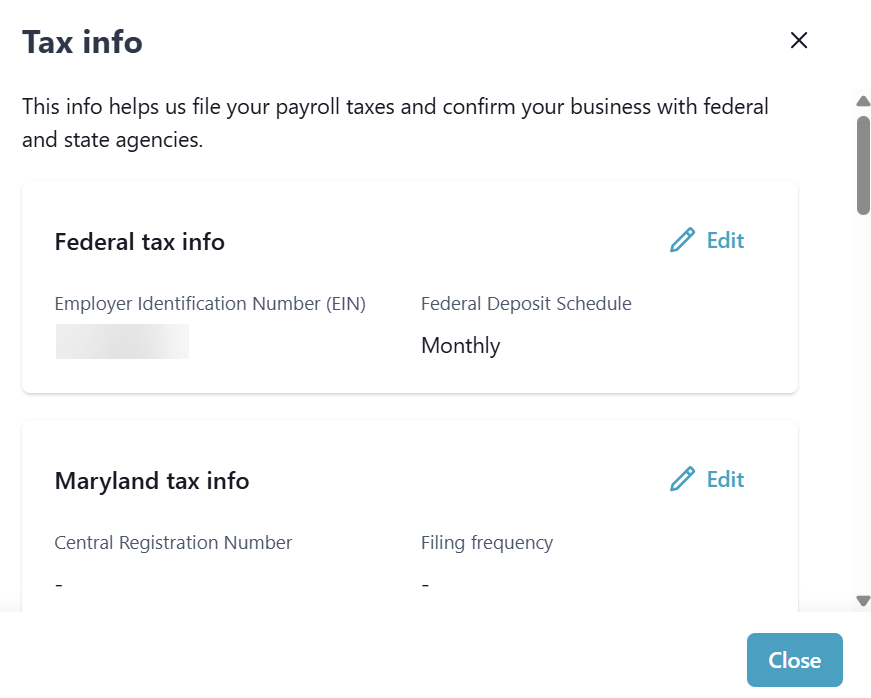
Task: Click the scrollbar down arrow
Action: coord(863,601)
